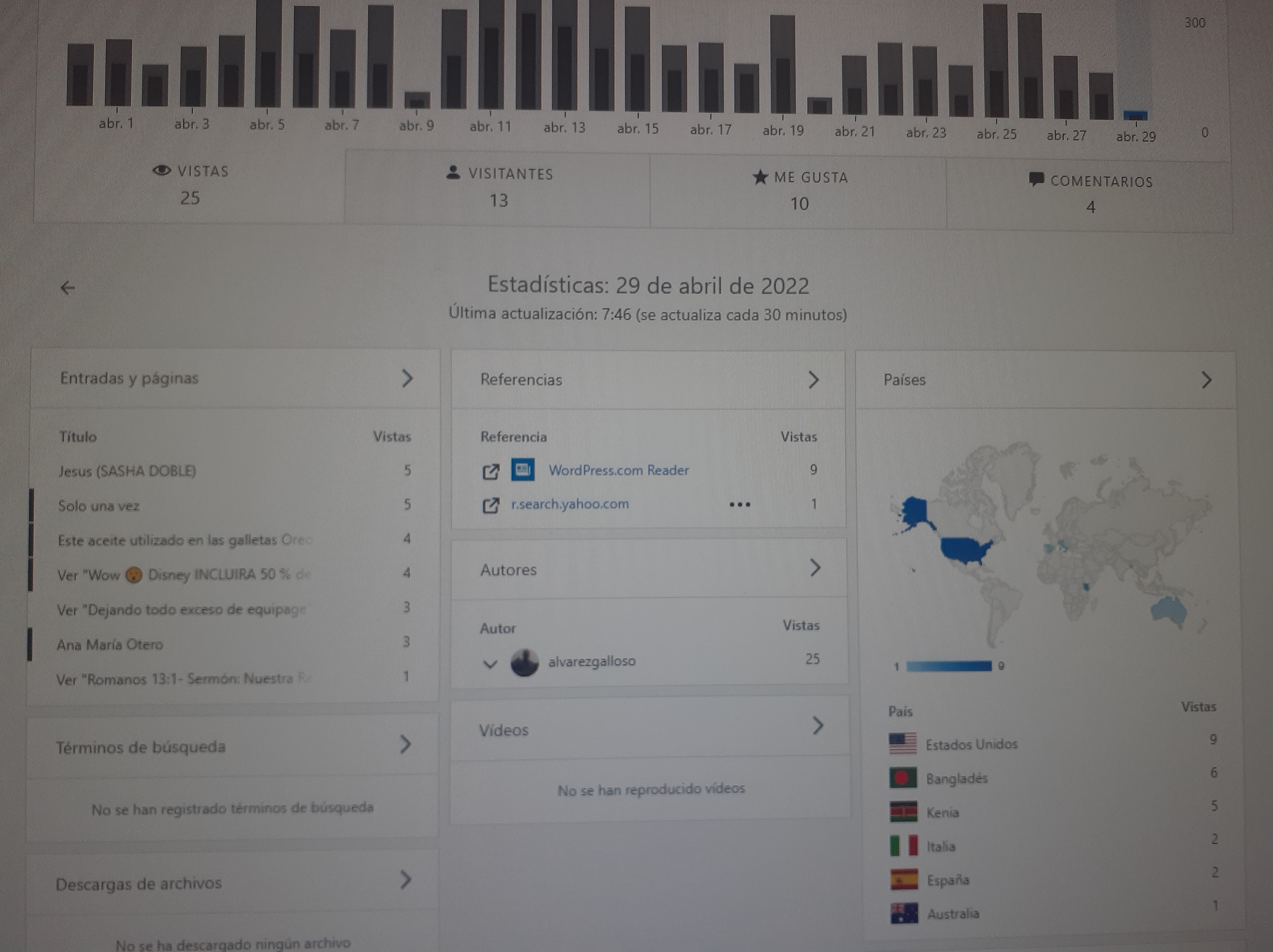Expand the Referencias panel arrow
The image size is (1273, 952).
813,380
